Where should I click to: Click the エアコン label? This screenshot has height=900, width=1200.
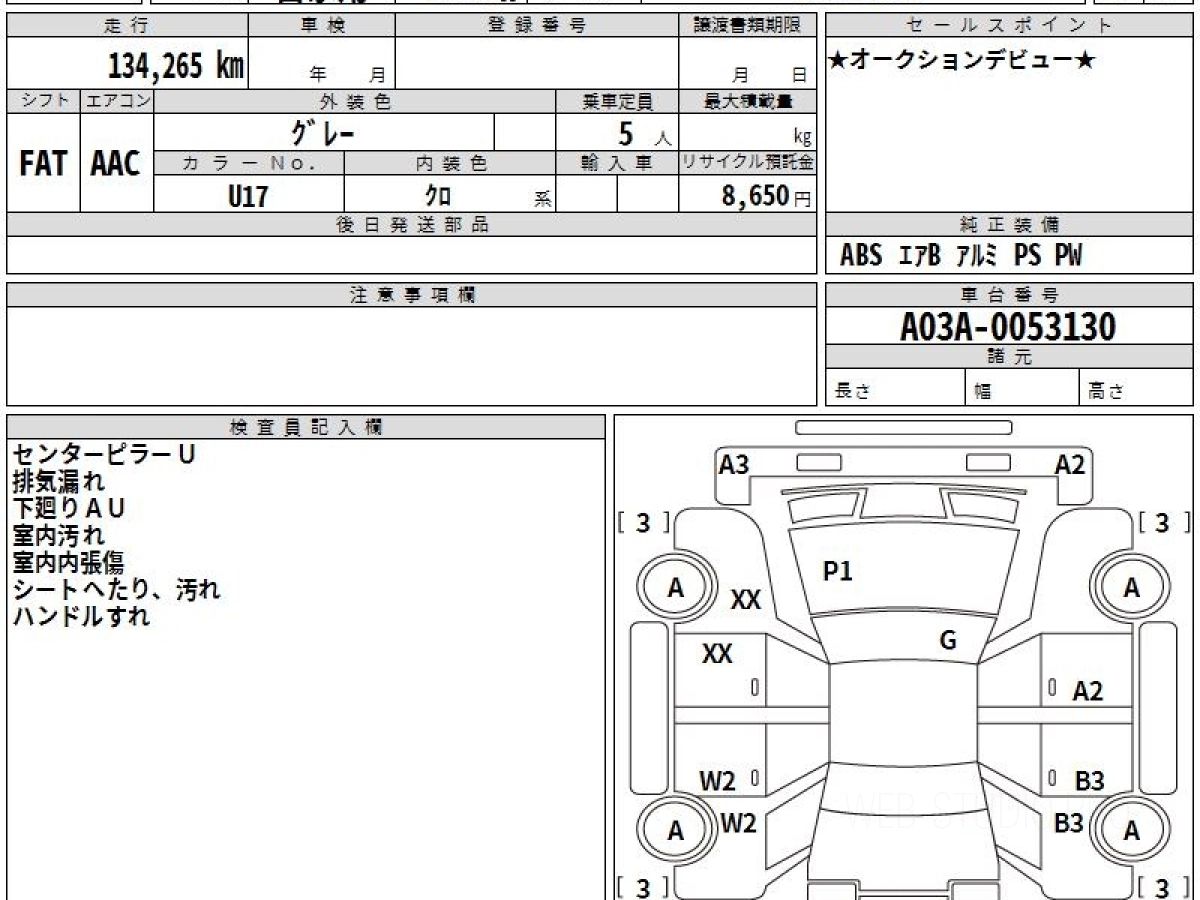117,101
